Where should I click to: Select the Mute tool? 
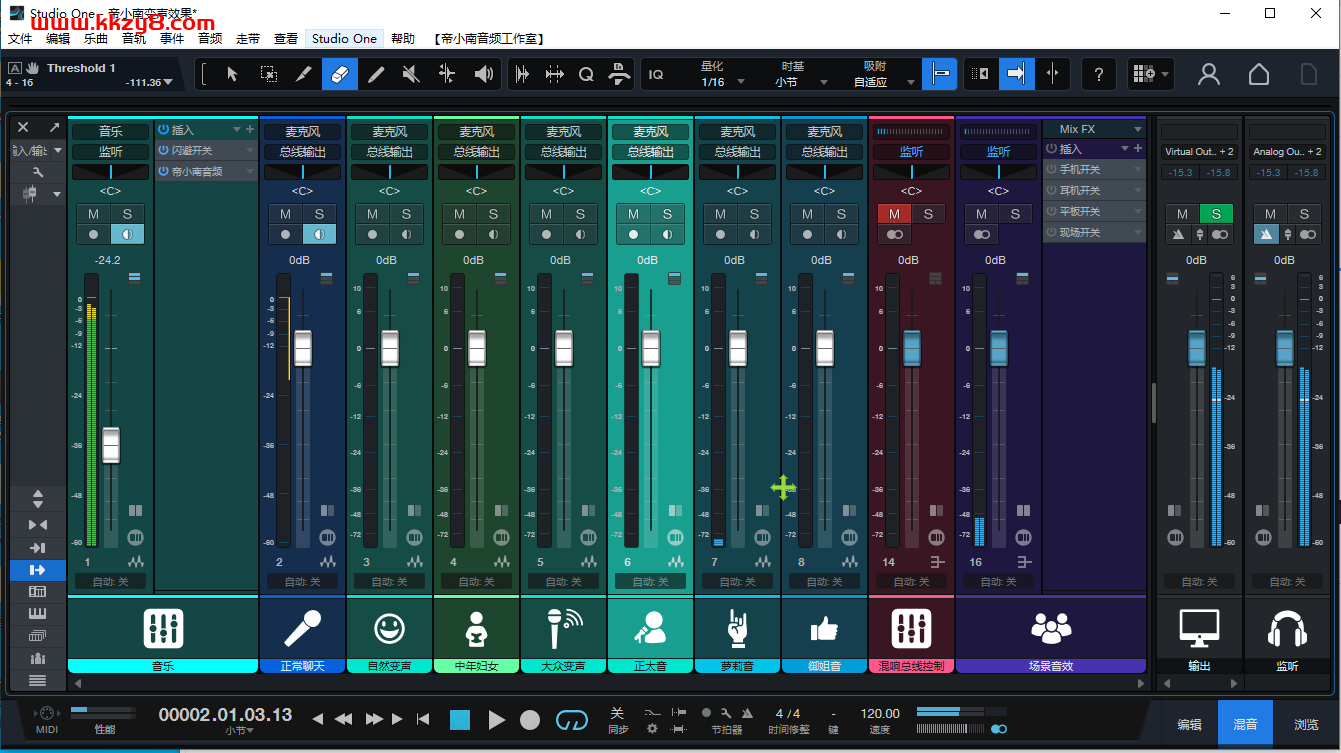pos(411,74)
